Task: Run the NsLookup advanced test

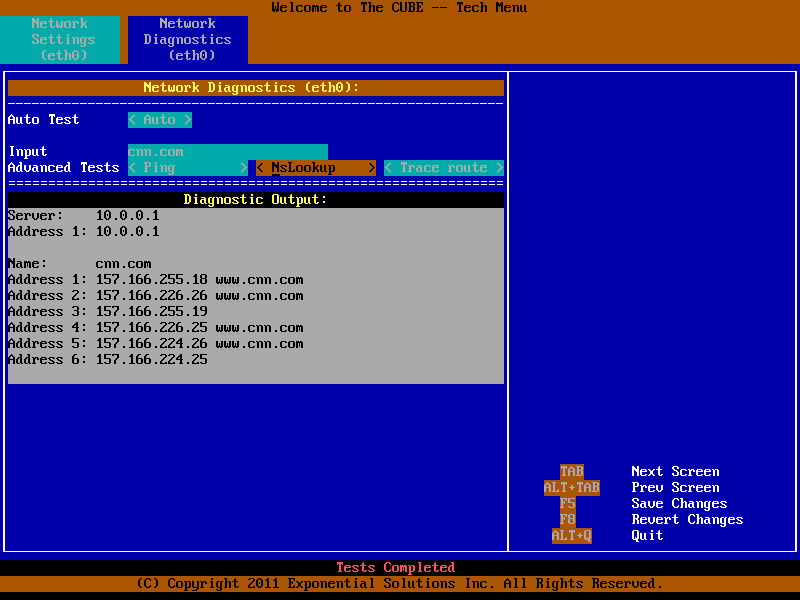Action: click(316, 167)
